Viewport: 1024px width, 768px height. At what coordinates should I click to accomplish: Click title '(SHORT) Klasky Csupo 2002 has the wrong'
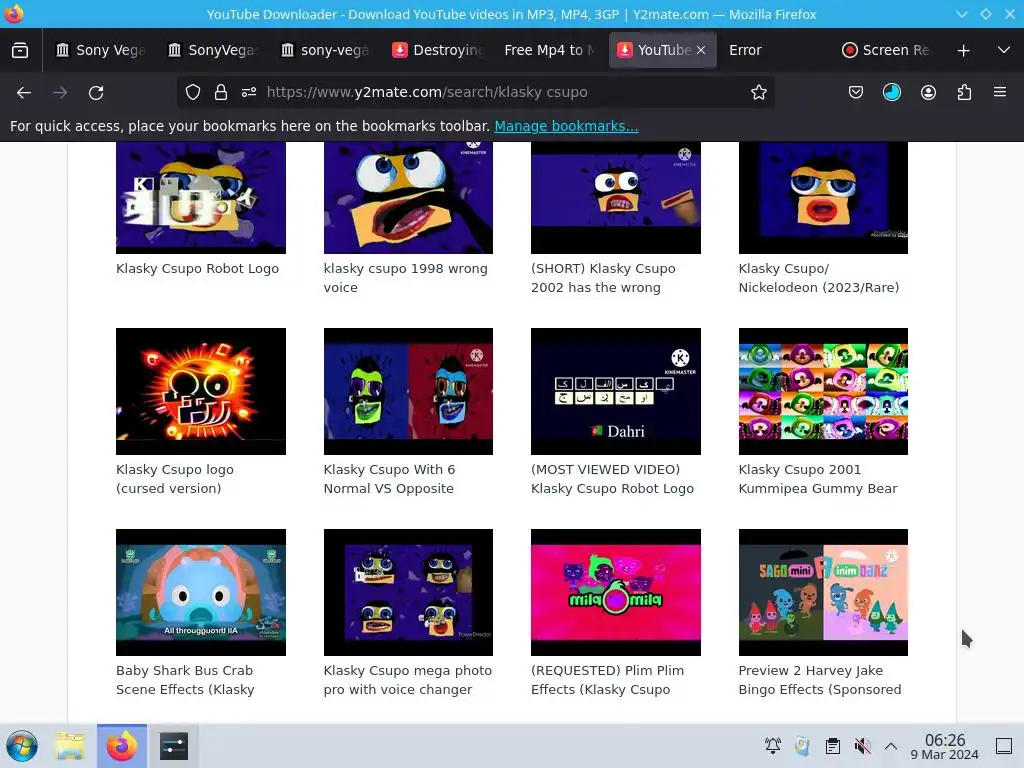pyautogui.click(x=603, y=278)
